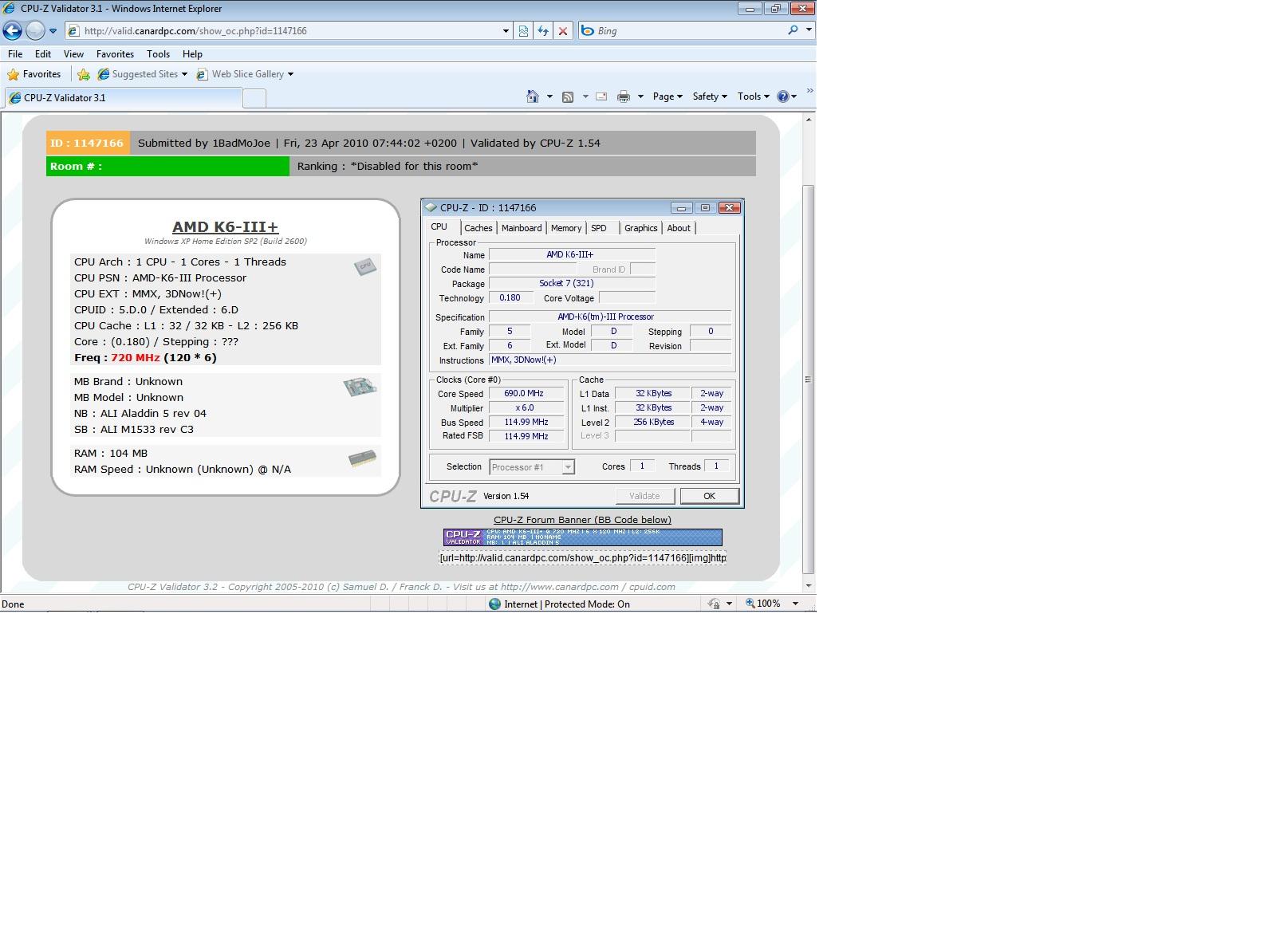Open the View menu
This screenshot has height=952, width=1276.
[x=73, y=54]
